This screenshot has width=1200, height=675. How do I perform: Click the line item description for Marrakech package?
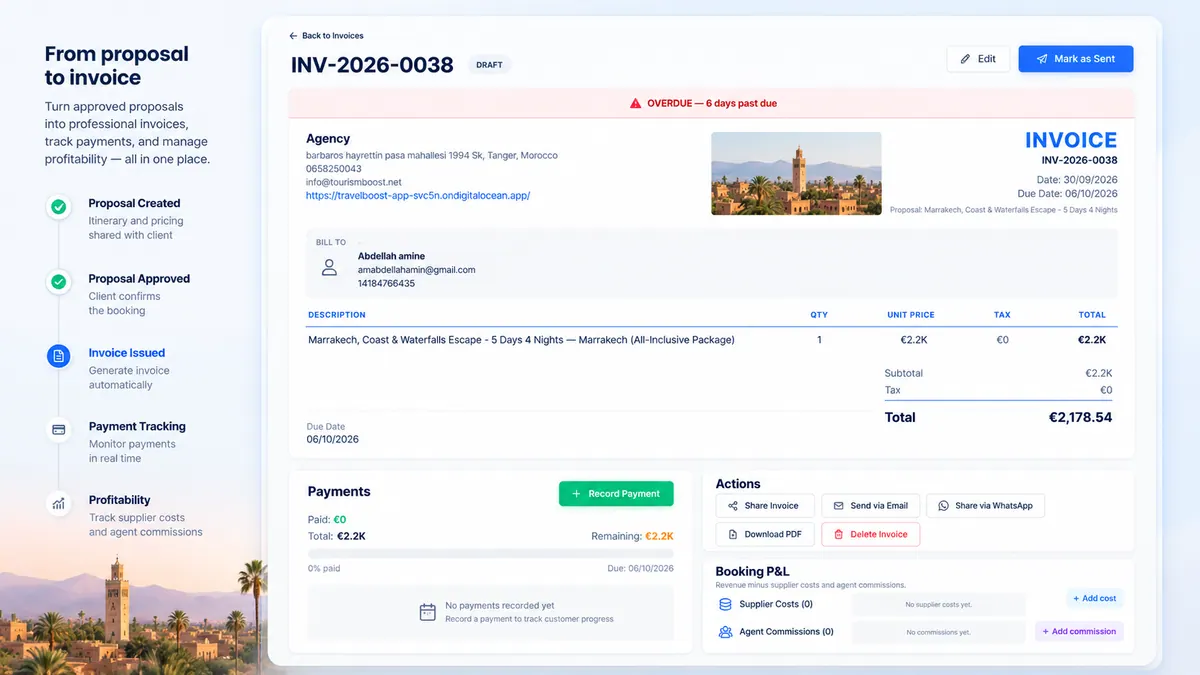coord(521,340)
